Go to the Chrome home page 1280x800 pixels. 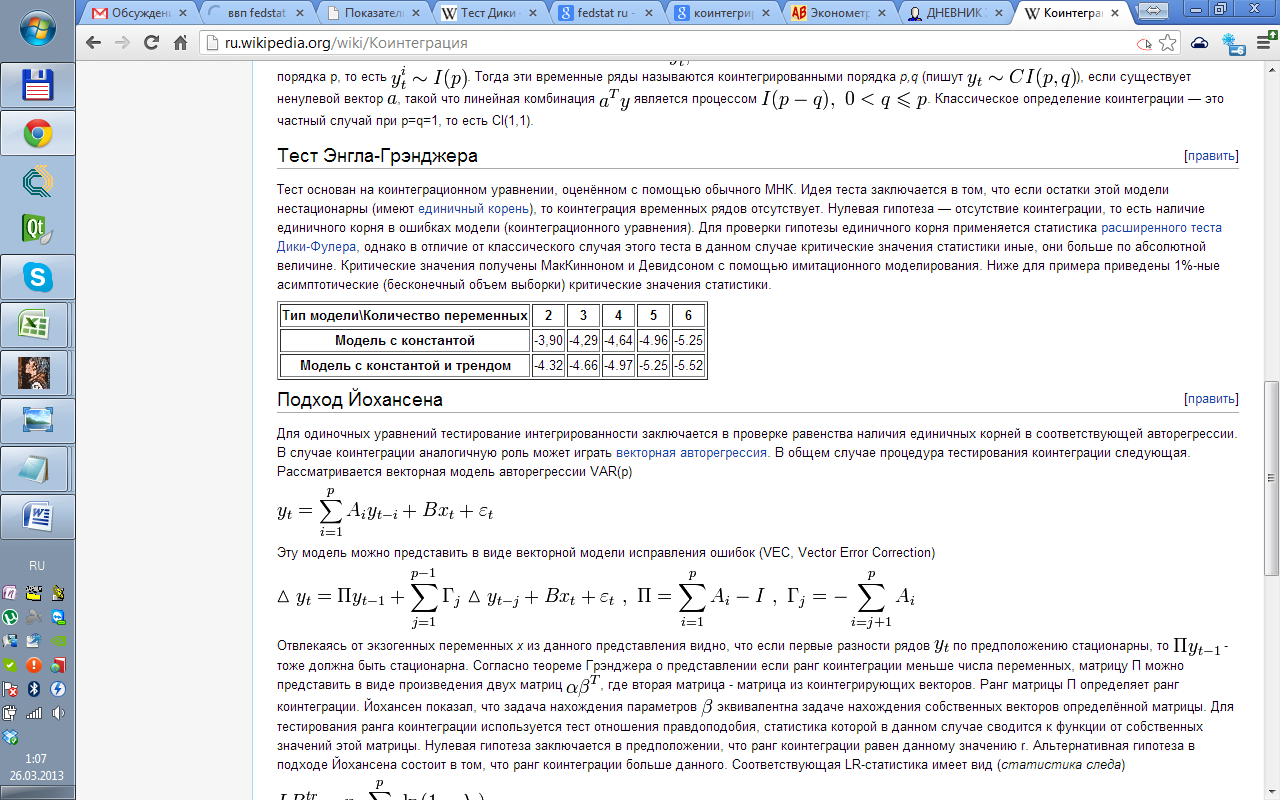pyautogui.click(x=181, y=43)
